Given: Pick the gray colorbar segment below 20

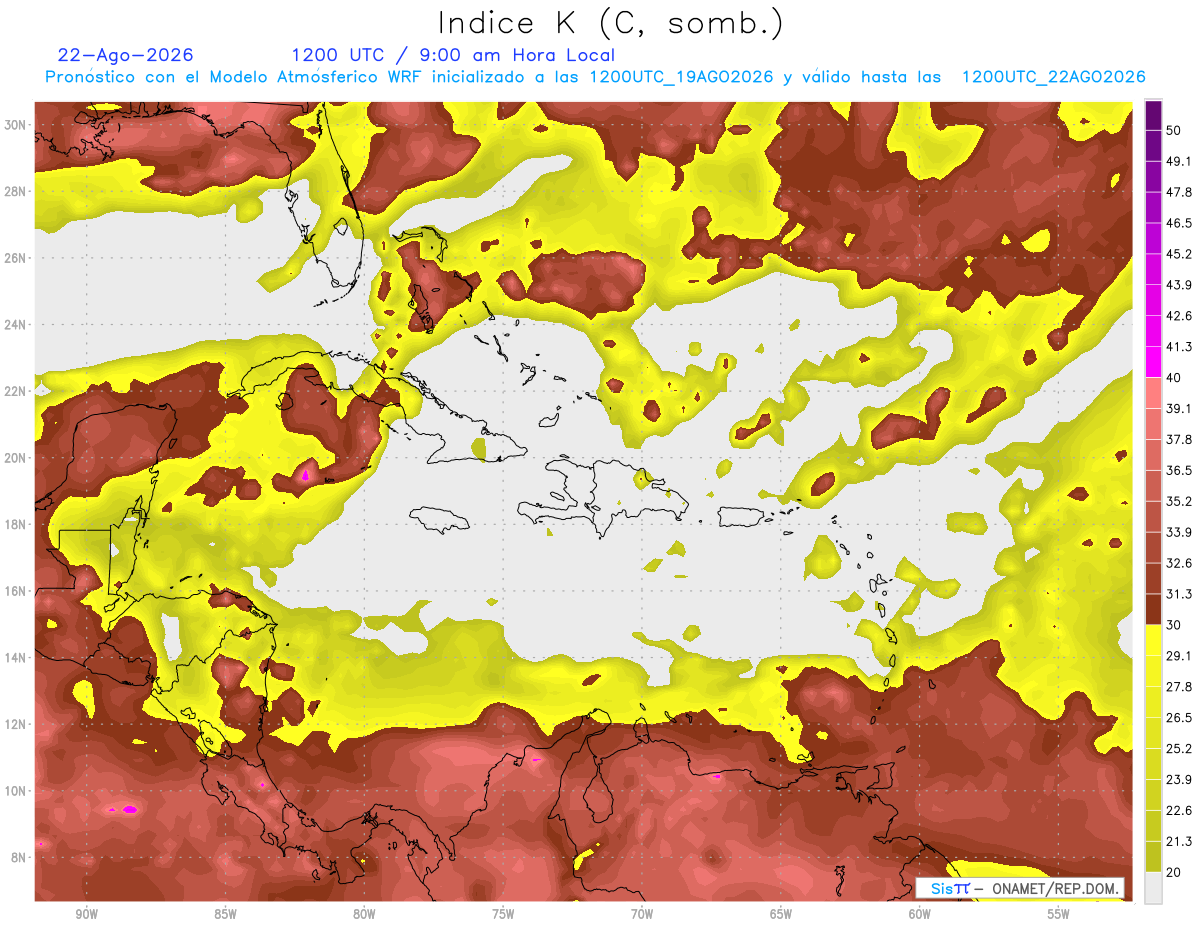Looking at the screenshot, I should (1153, 887).
